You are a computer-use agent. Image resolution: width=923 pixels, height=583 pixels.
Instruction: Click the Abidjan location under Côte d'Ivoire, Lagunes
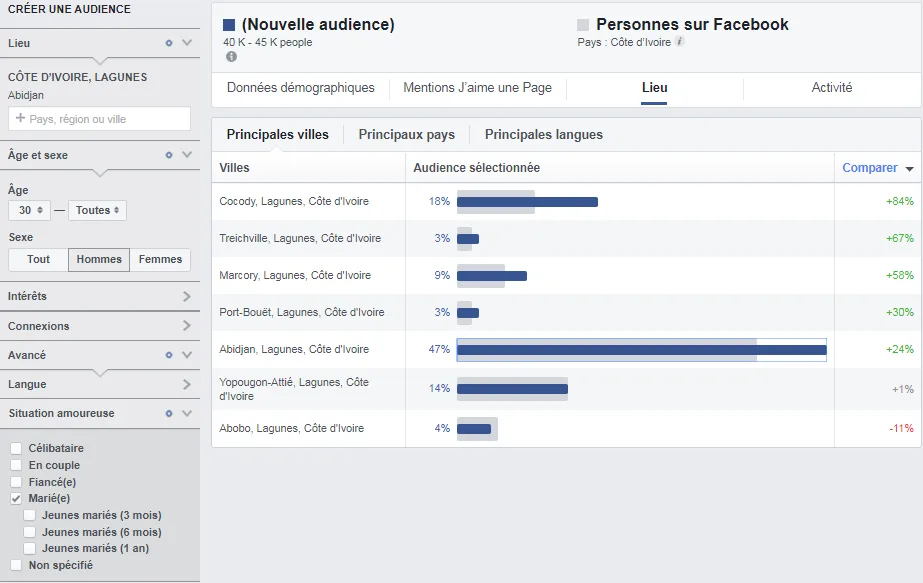tap(26, 95)
